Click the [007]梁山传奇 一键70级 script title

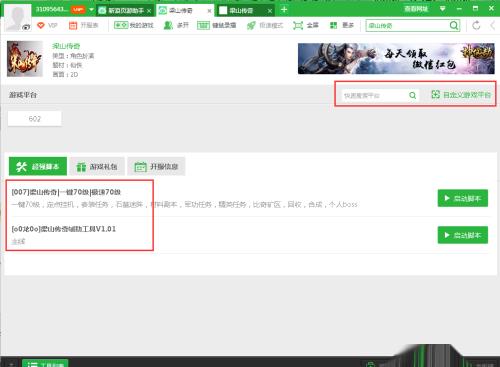pyautogui.click(x=66, y=192)
